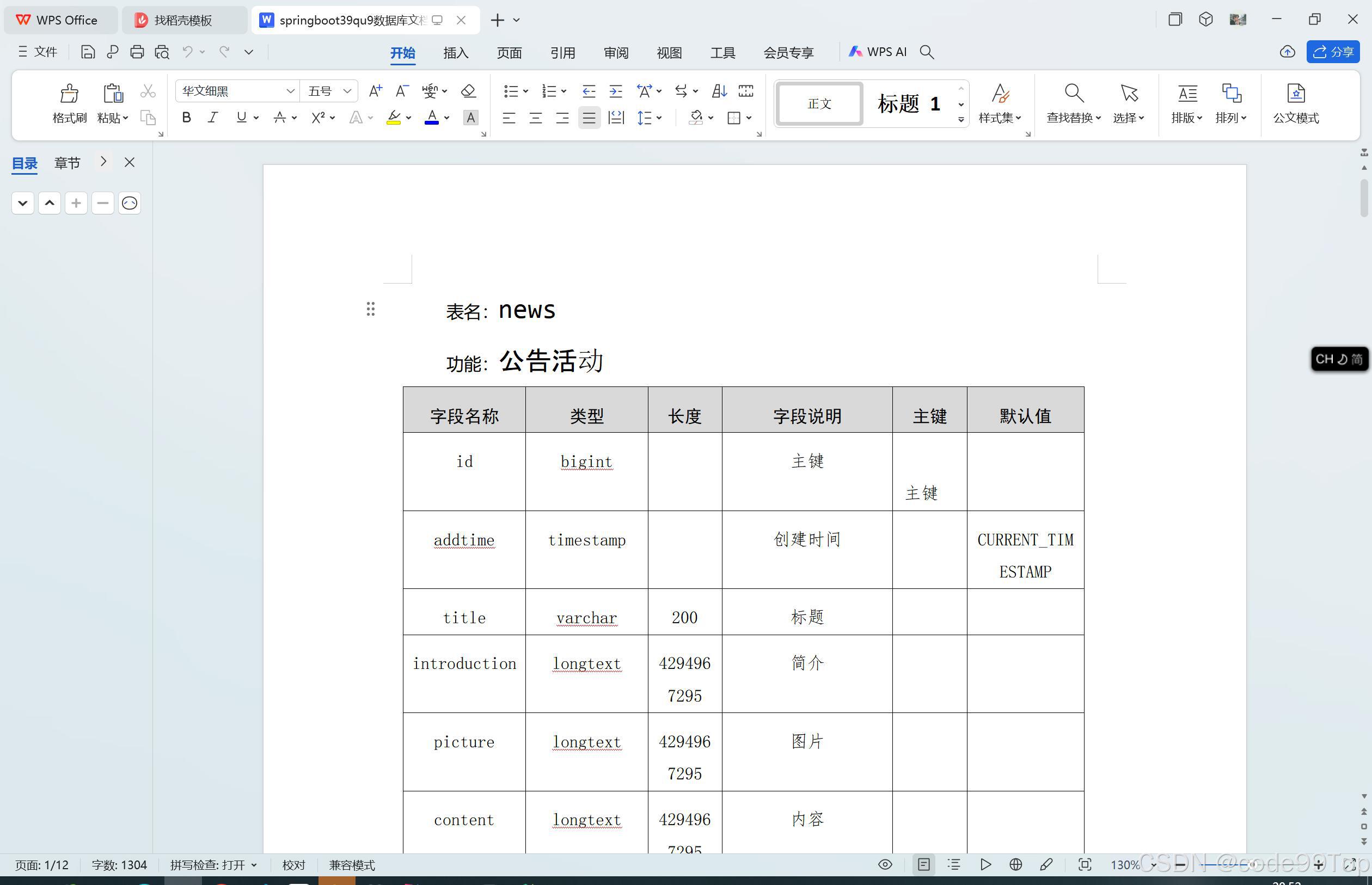Open full screen reading via status bar eye icon
The width and height of the screenshot is (1372, 885).
(x=885, y=864)
